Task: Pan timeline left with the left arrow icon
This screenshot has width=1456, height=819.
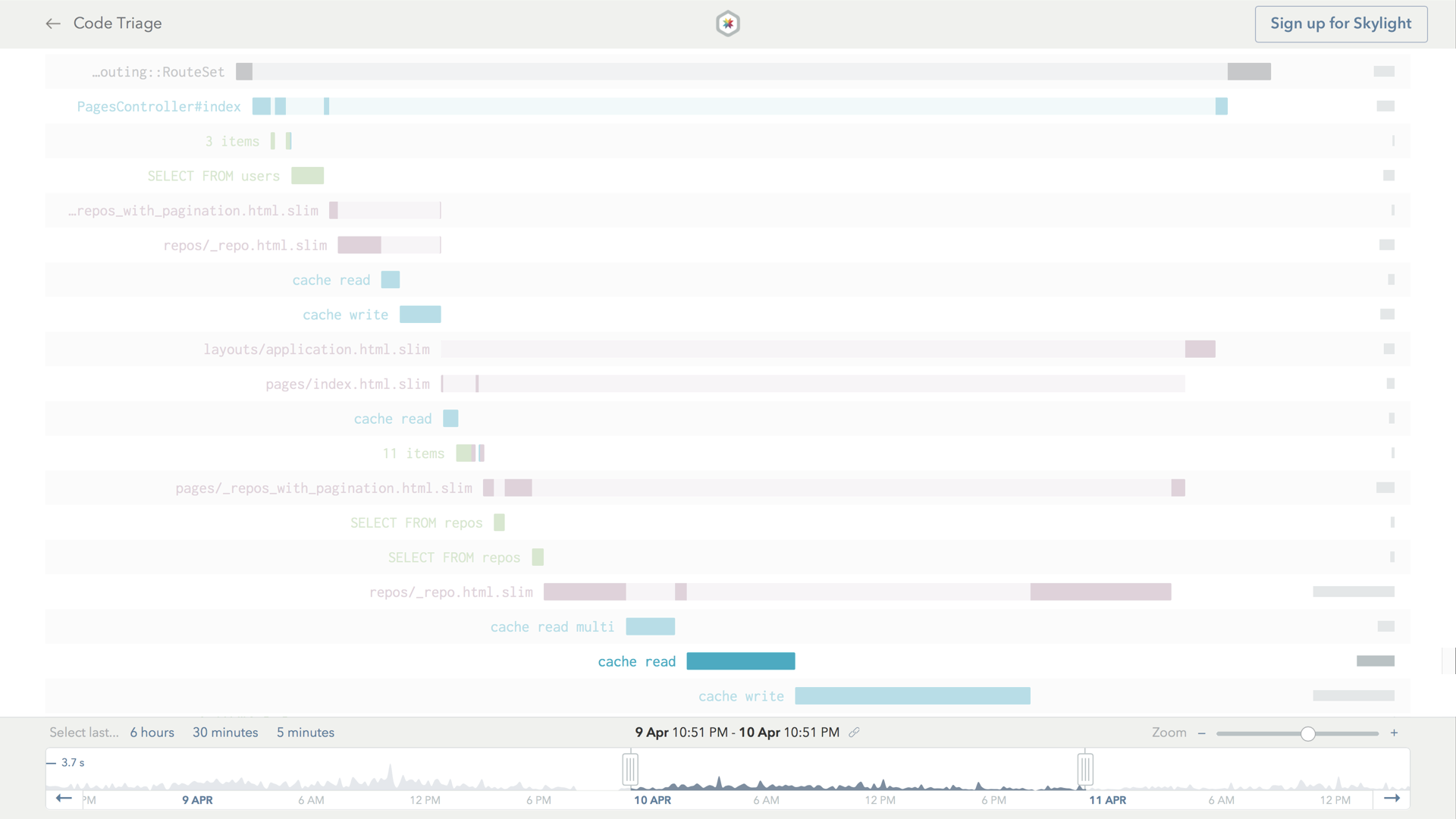Action: (64, 799)
